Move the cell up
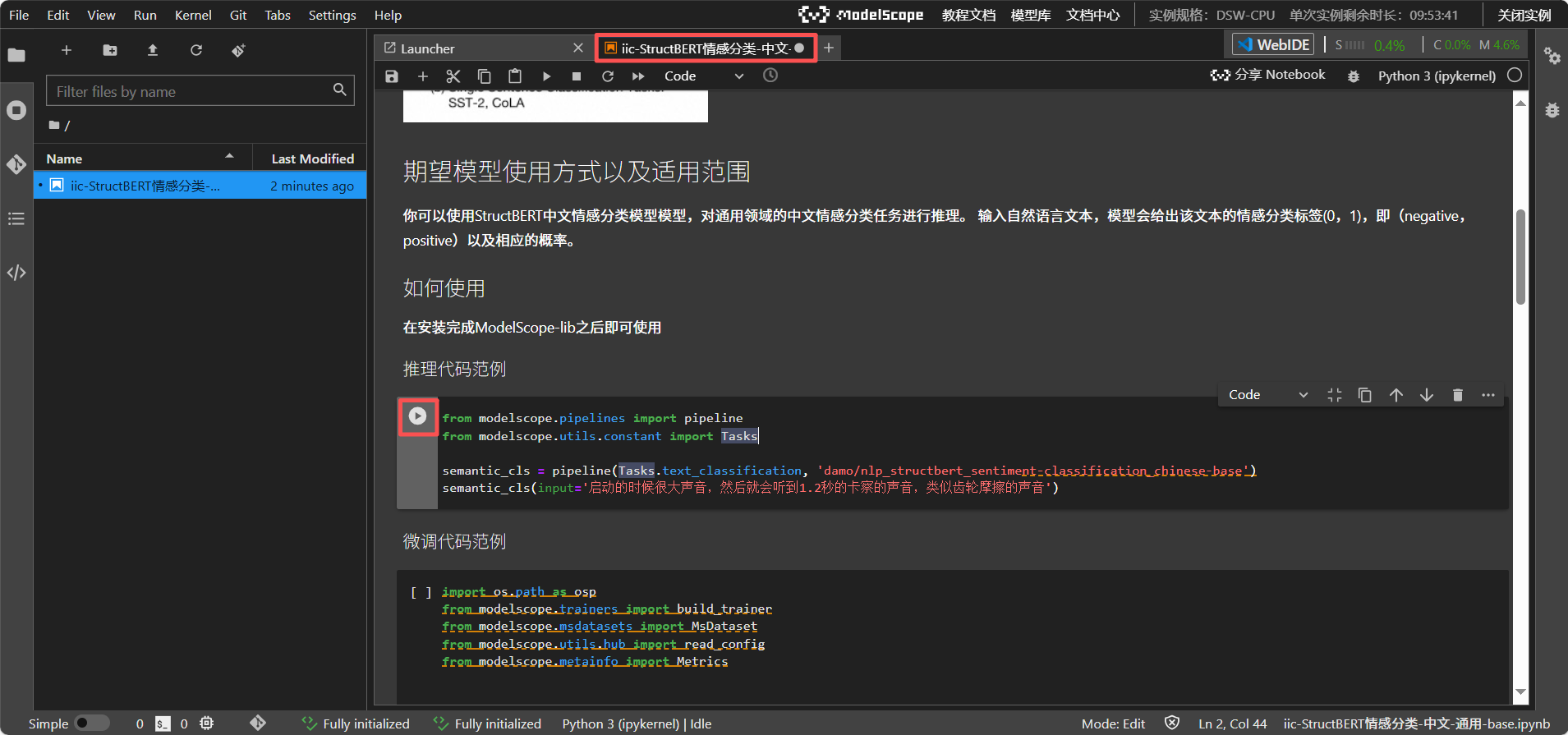 click(1396, 395)
